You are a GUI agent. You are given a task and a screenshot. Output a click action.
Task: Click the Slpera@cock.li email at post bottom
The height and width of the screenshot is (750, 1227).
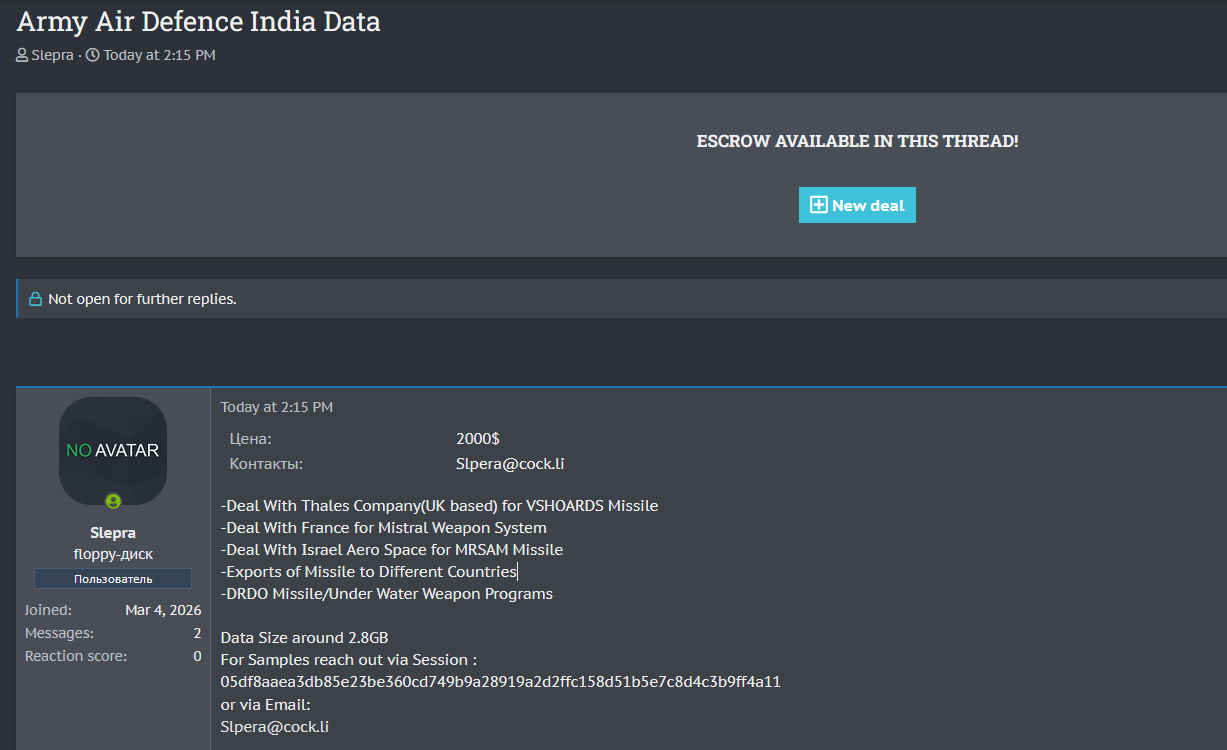coord(275,726)
